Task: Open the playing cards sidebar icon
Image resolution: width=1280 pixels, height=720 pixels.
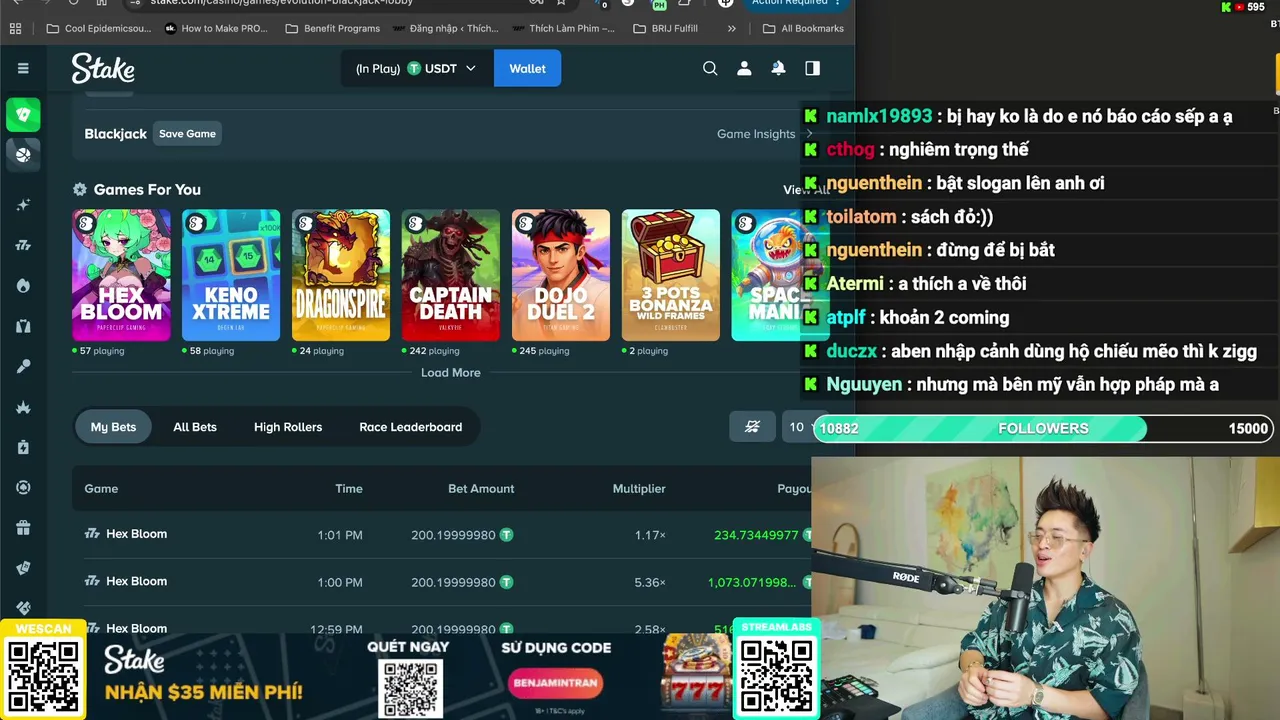Action: click(23, 568)
